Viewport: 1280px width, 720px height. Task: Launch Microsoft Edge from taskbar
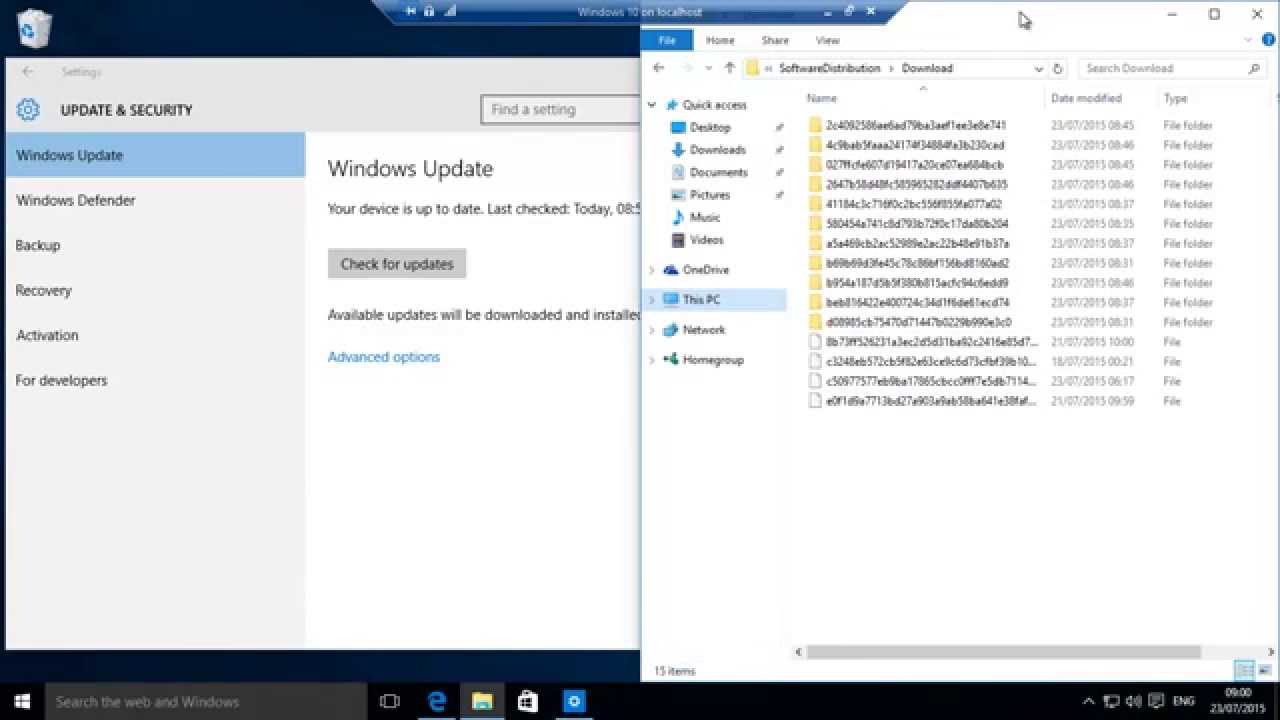[437, 701]
